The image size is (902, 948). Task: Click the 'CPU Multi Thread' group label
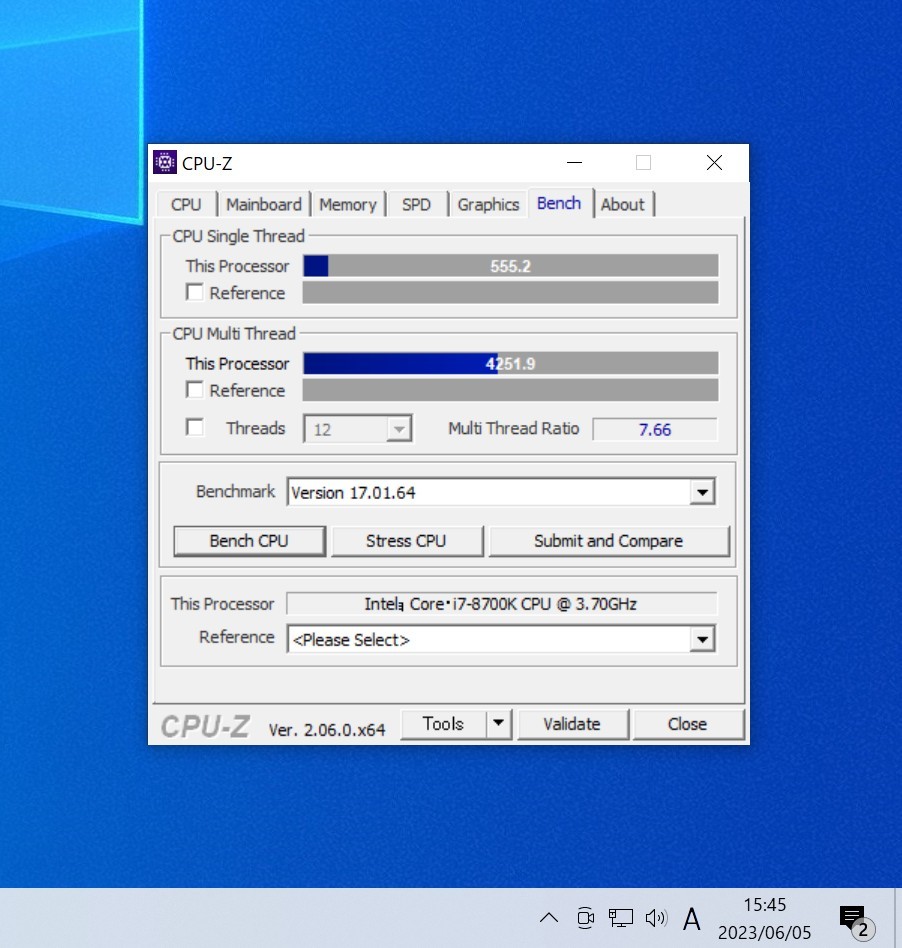tap(234, 333)
